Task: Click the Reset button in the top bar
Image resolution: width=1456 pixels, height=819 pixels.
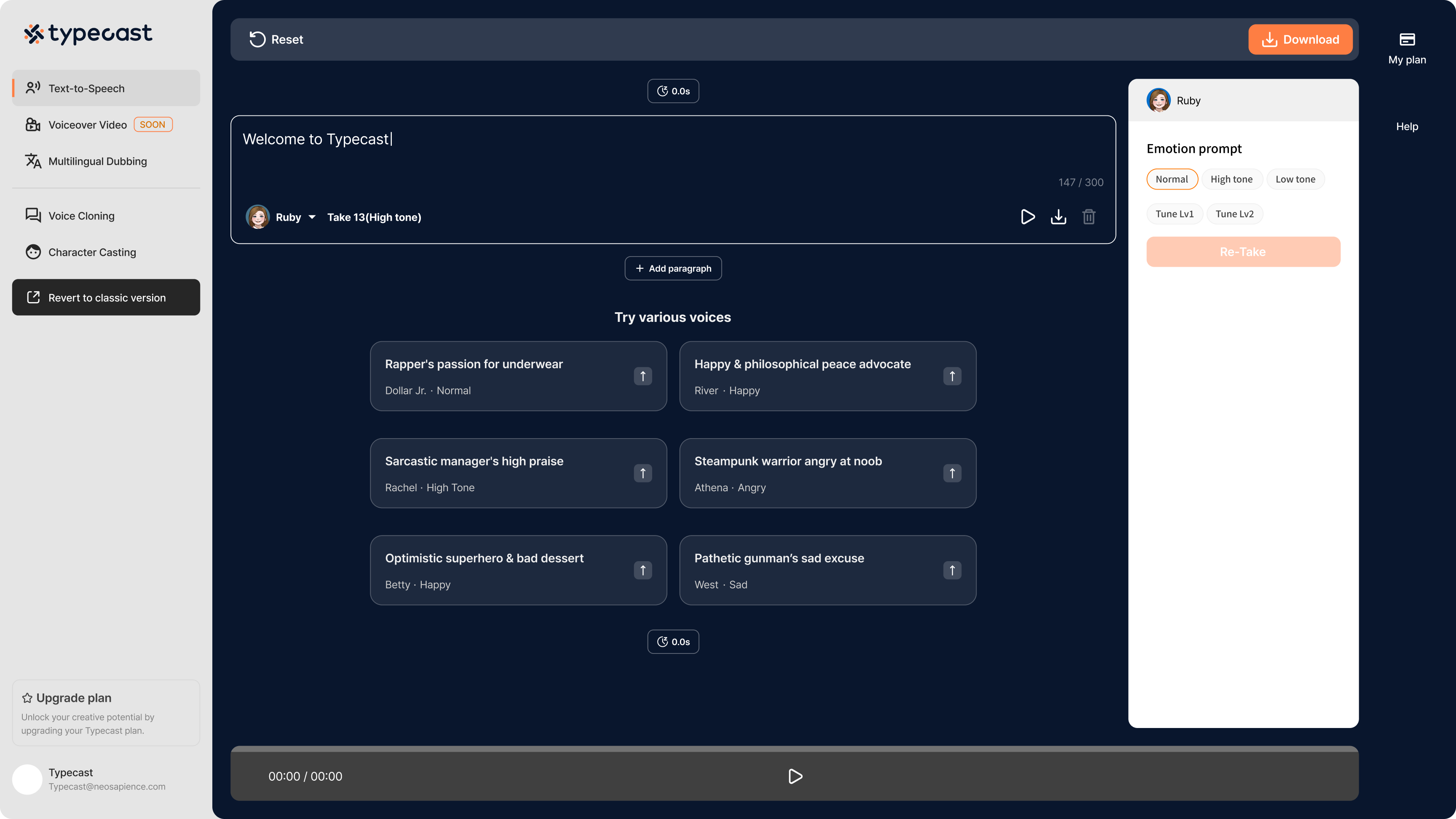Action: point(276,40)
